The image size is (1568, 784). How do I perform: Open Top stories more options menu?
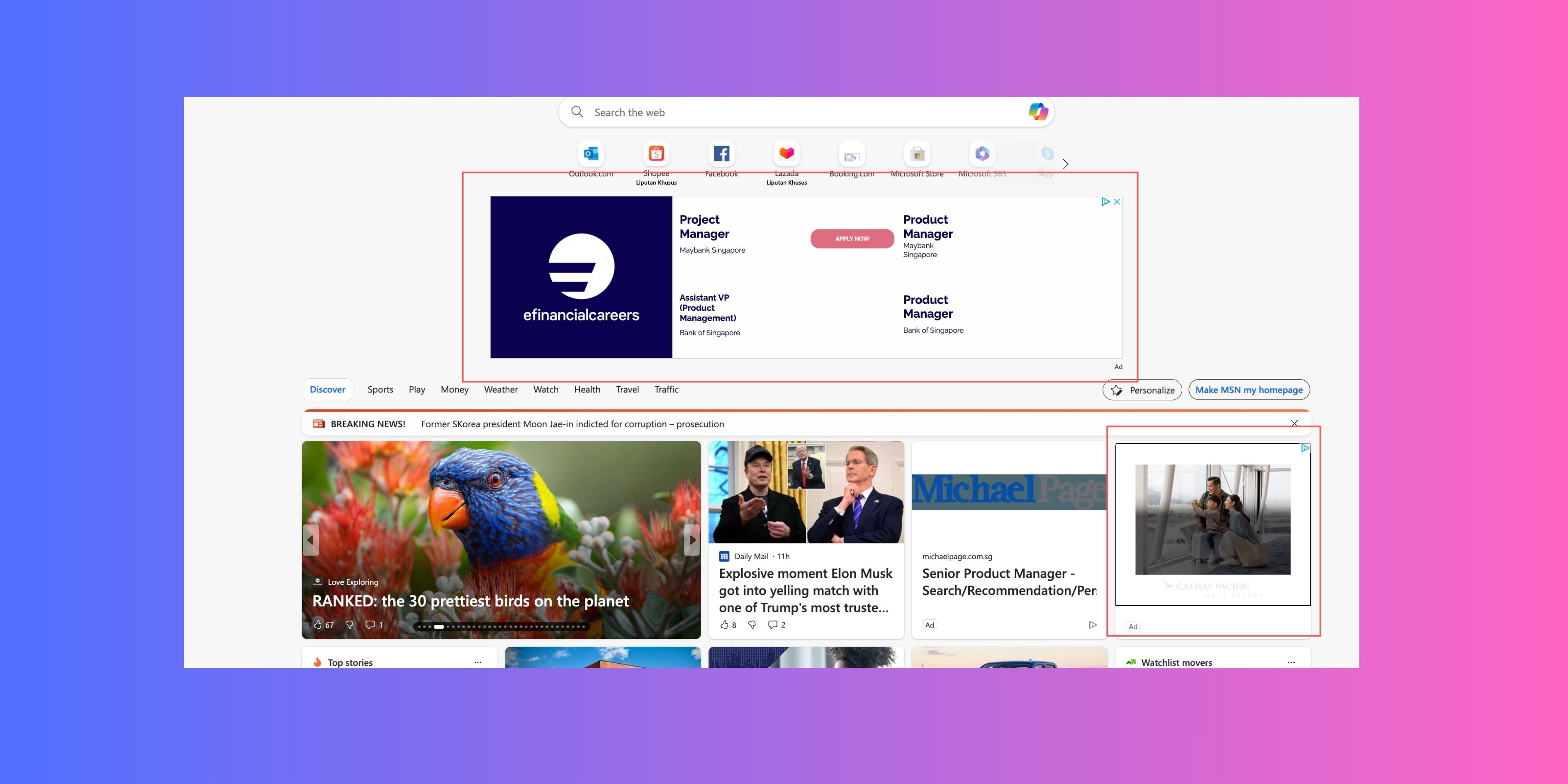click(478, 662)
